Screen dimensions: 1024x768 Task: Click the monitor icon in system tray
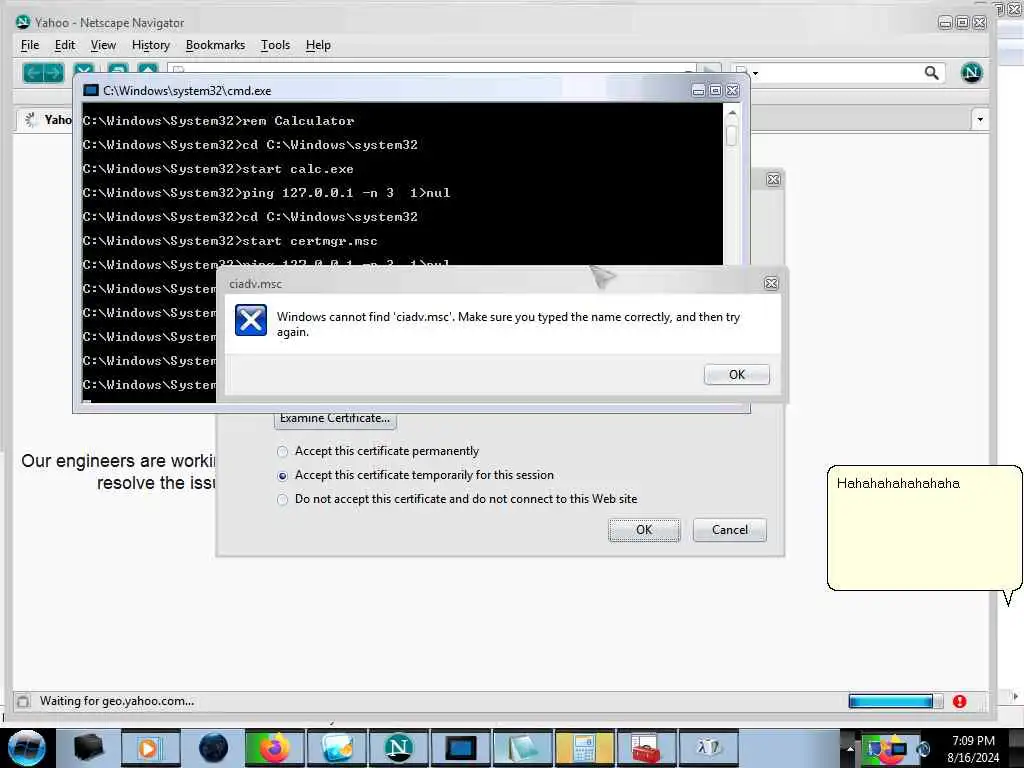[897, 748]
